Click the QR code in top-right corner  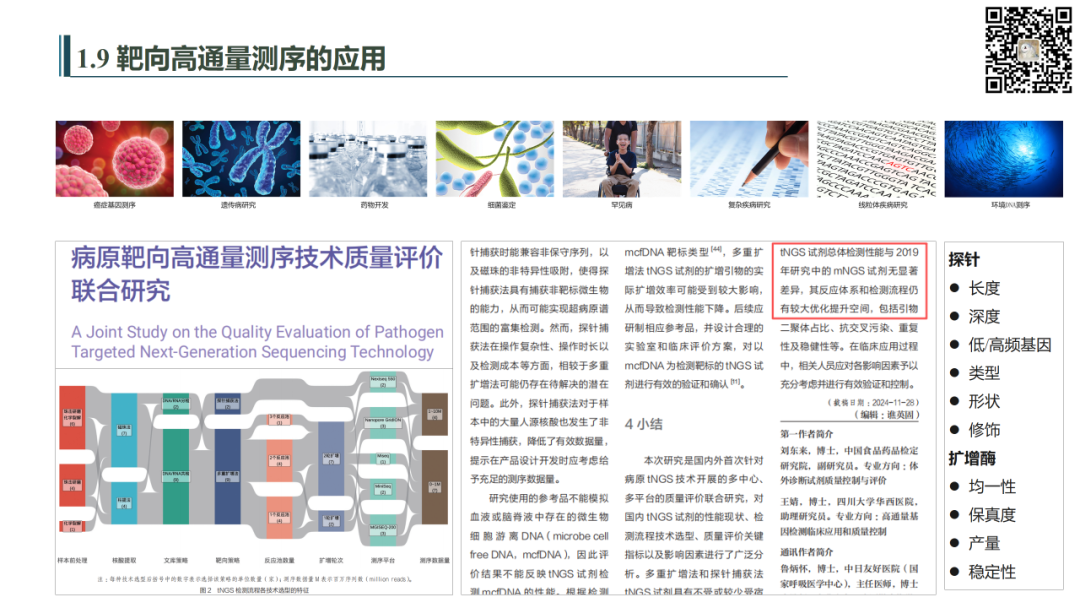click(x=1029, y=50)
